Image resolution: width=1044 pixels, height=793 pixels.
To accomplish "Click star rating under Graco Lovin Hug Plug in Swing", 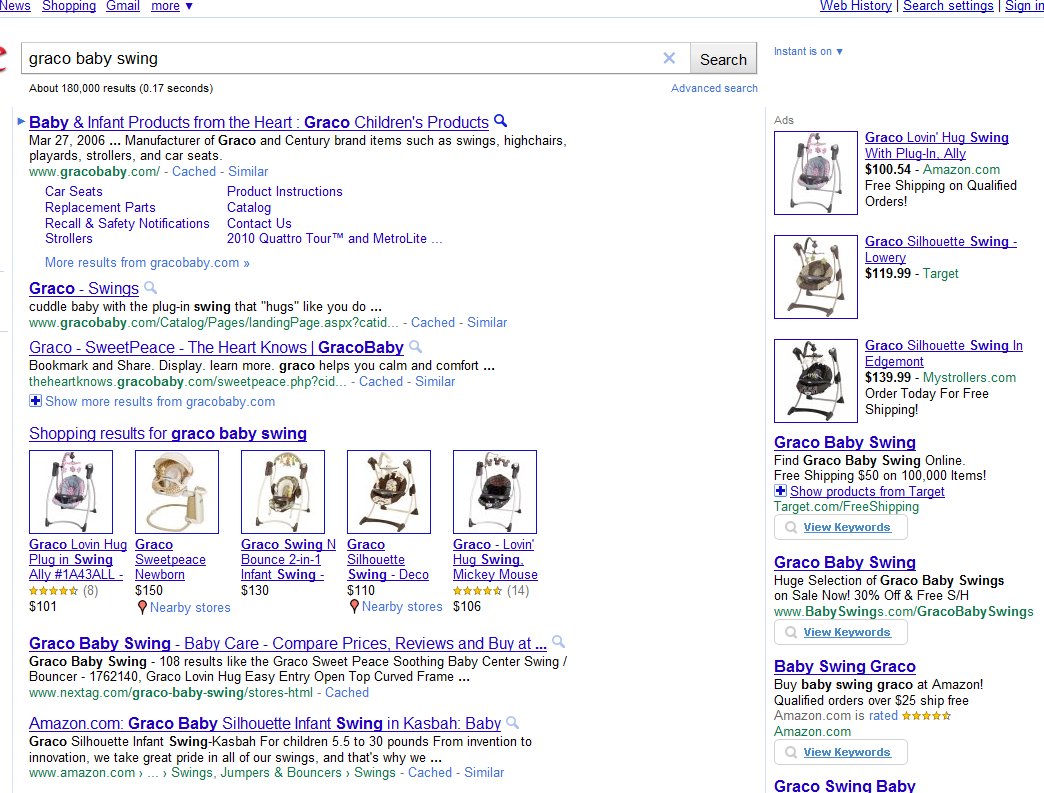I will (x=54, y=591).
